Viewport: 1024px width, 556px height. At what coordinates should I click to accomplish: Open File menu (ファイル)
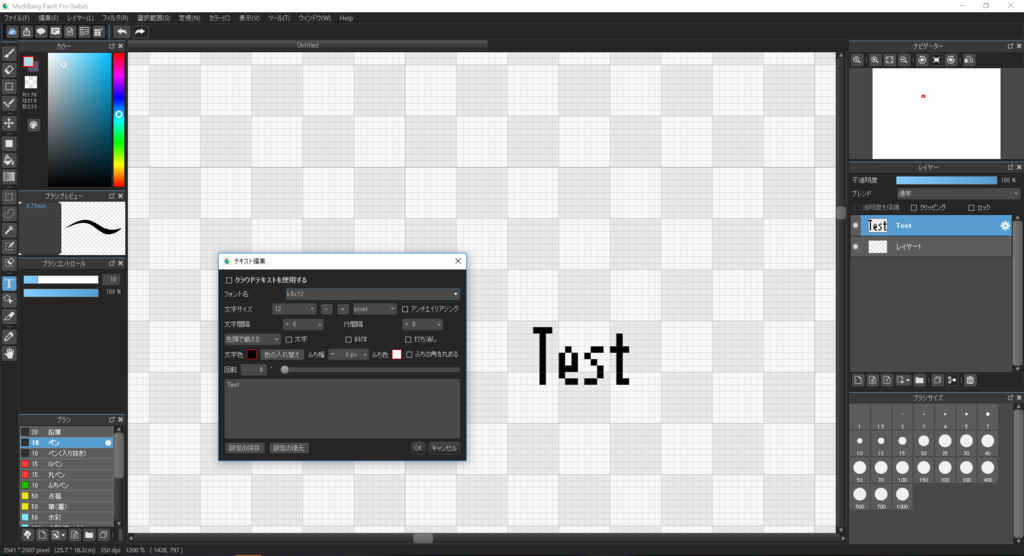tap(17, 18)
